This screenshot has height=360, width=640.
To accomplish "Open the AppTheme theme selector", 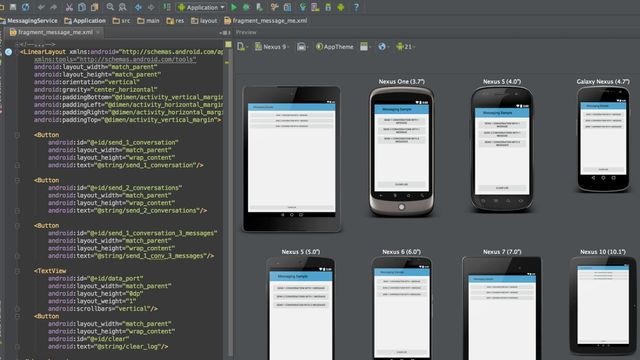I will tap(335, 47).
